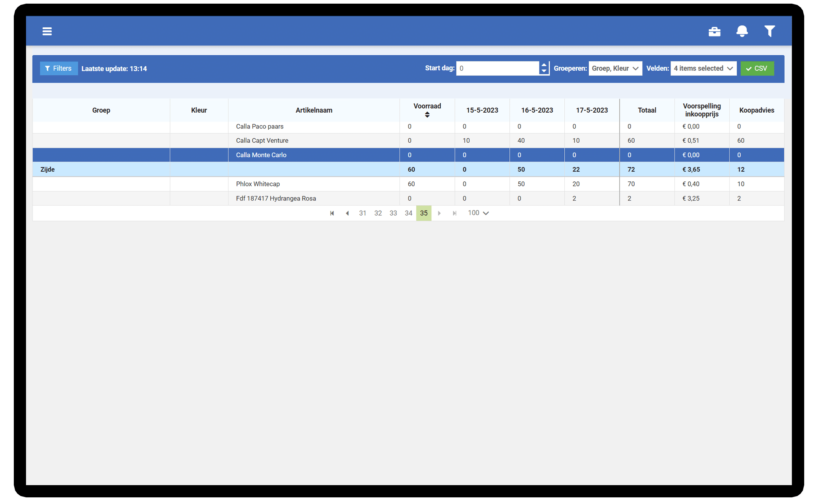The height and width of the screenshot is (501, 817).
Task: Click the next page arrow
Action: pos(439,213)
